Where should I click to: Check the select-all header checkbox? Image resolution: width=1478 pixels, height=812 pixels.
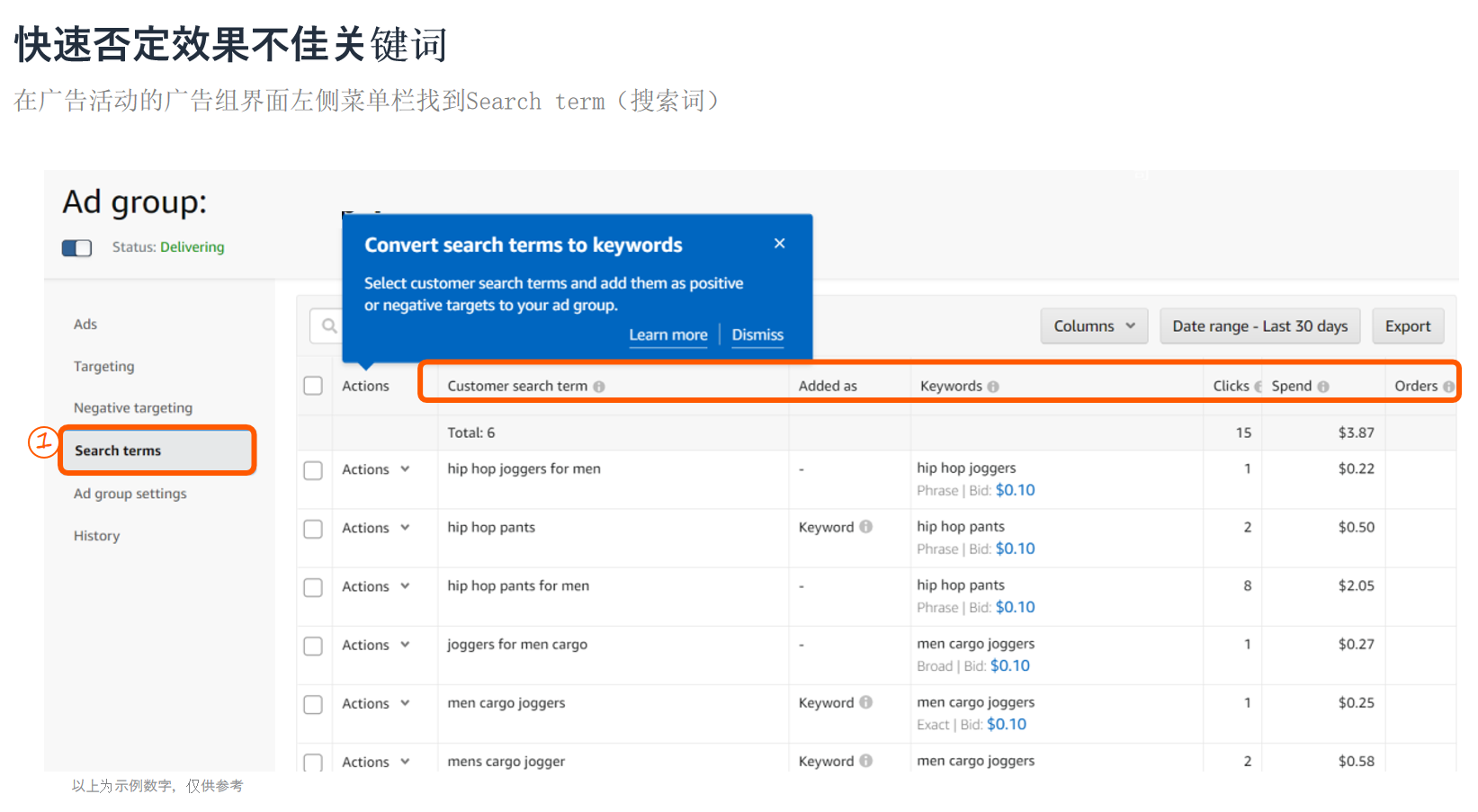coord(313,386)
